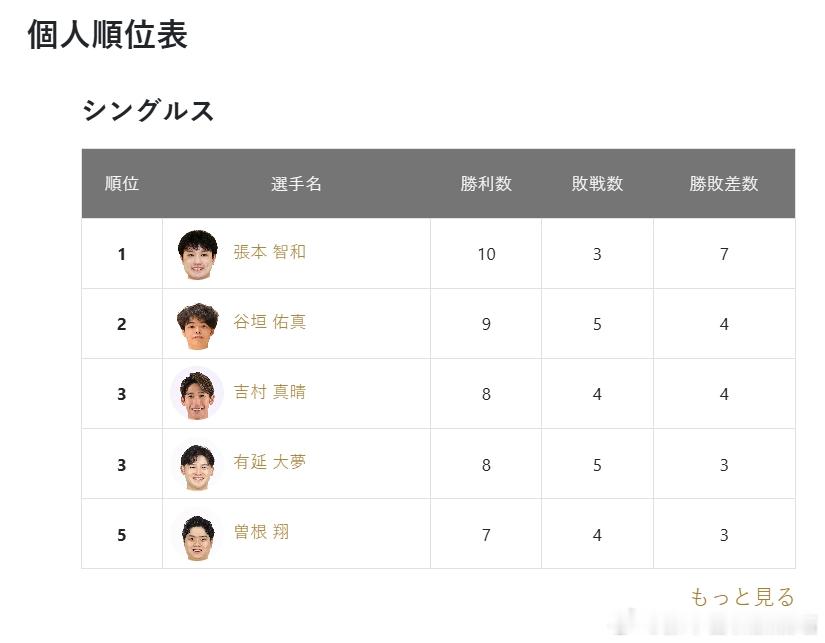Open 曽根 翔 player name link
825x643 pixels.
pyautogui.click(x=261, y=532)
